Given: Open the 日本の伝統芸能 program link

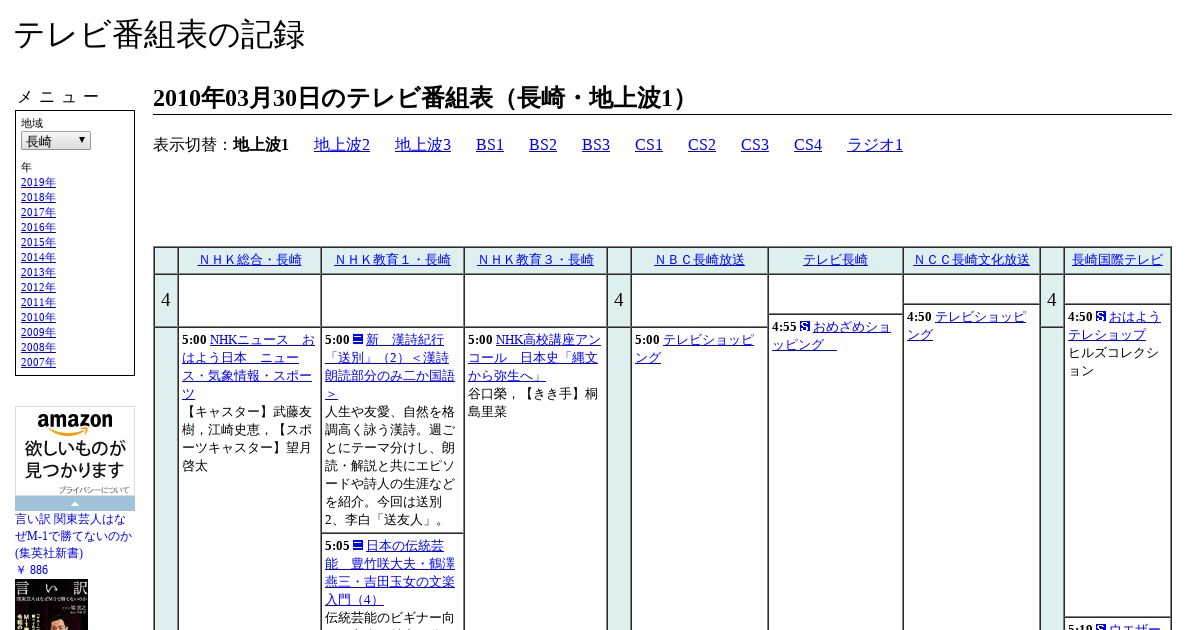Looking at the screenshot, I should 390,573.
